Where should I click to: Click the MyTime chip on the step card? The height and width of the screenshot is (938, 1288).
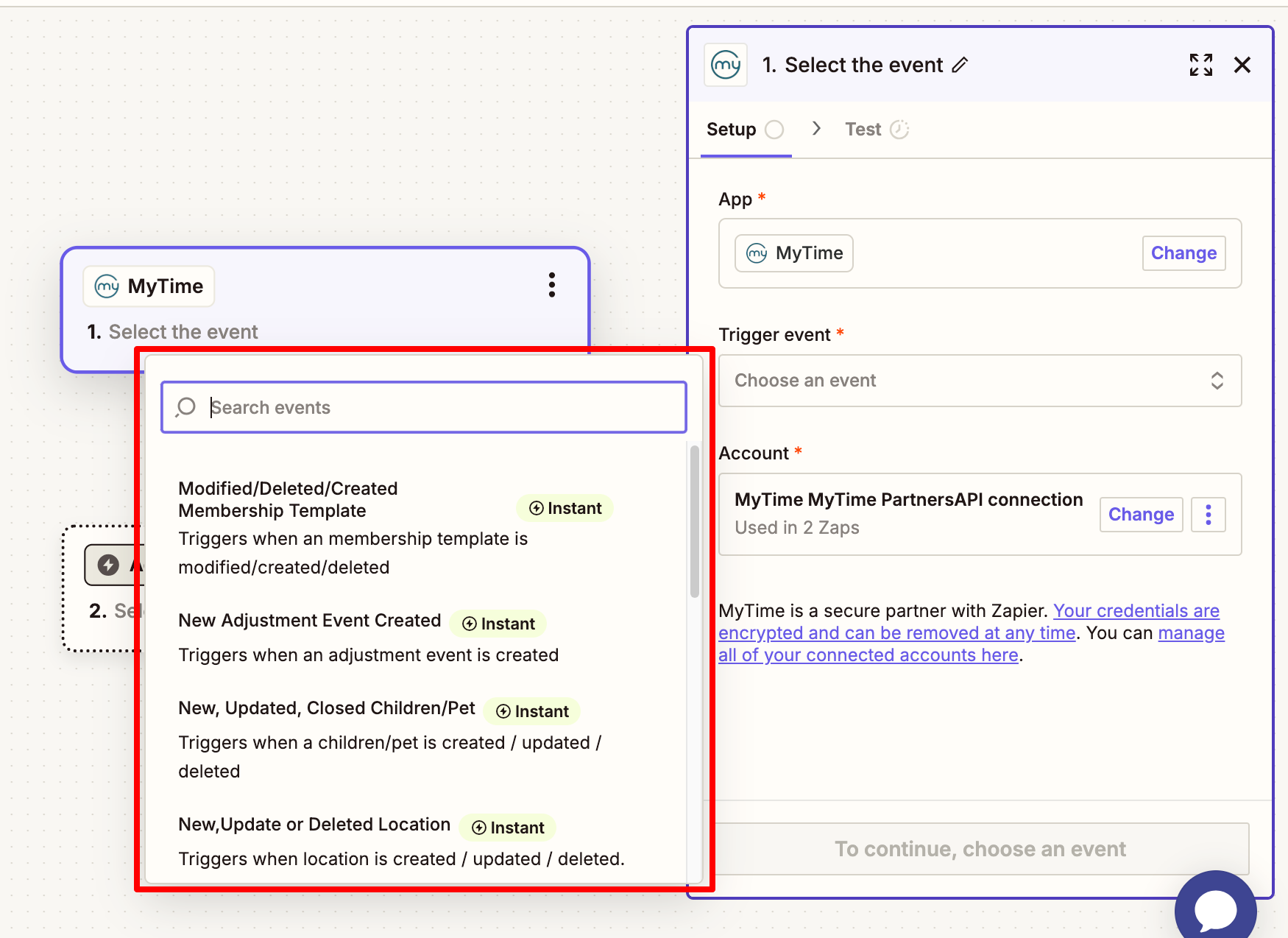click(x=149, y=286)
